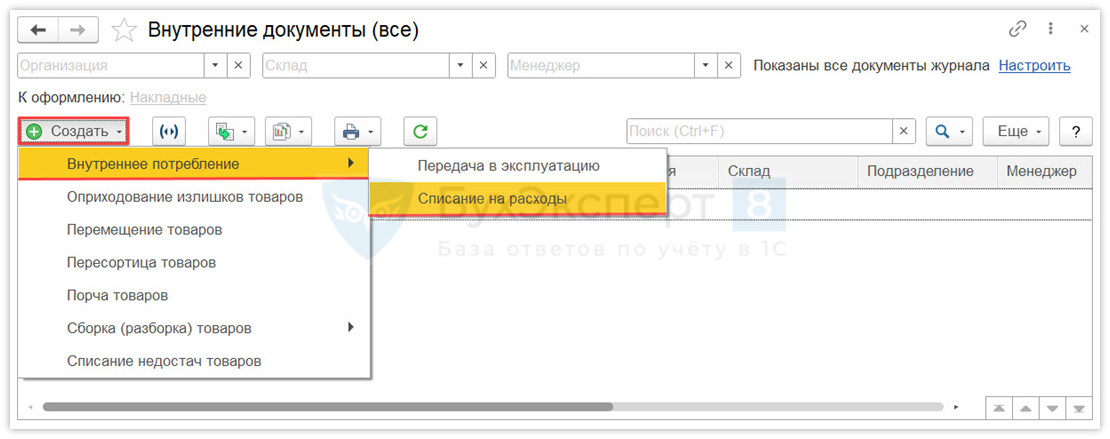
Task: Open the Настроить link
Action: click(x=1034, y=66)
